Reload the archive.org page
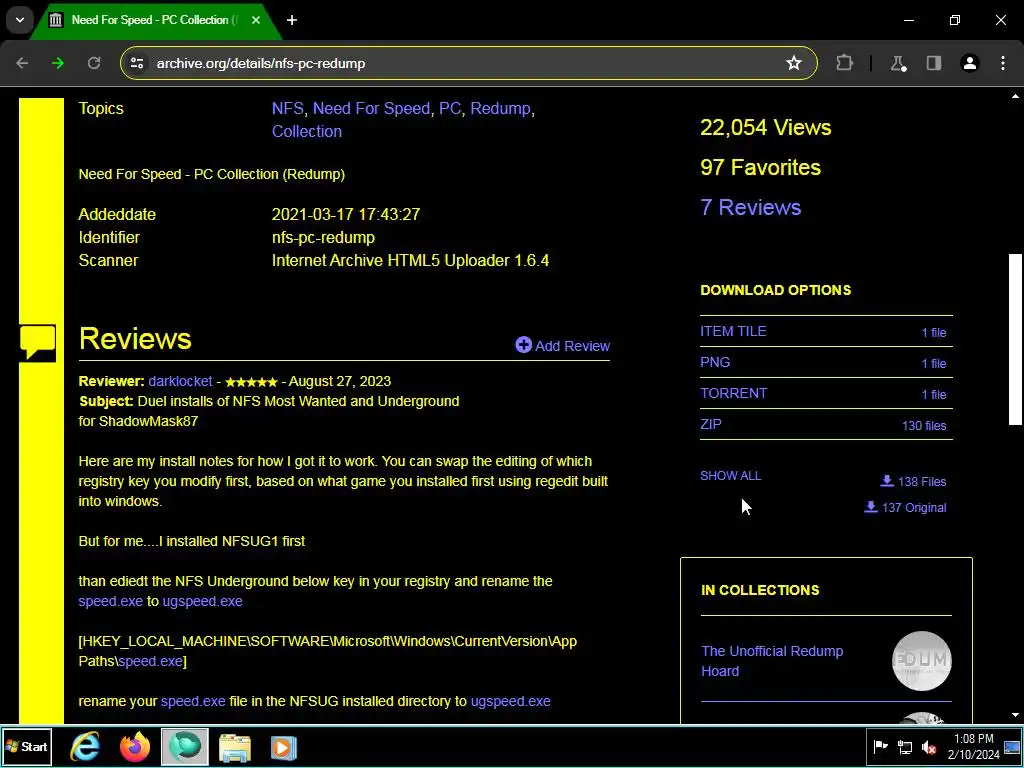The height and width of the screenshot is (768, 1024). tap(94, 63)
